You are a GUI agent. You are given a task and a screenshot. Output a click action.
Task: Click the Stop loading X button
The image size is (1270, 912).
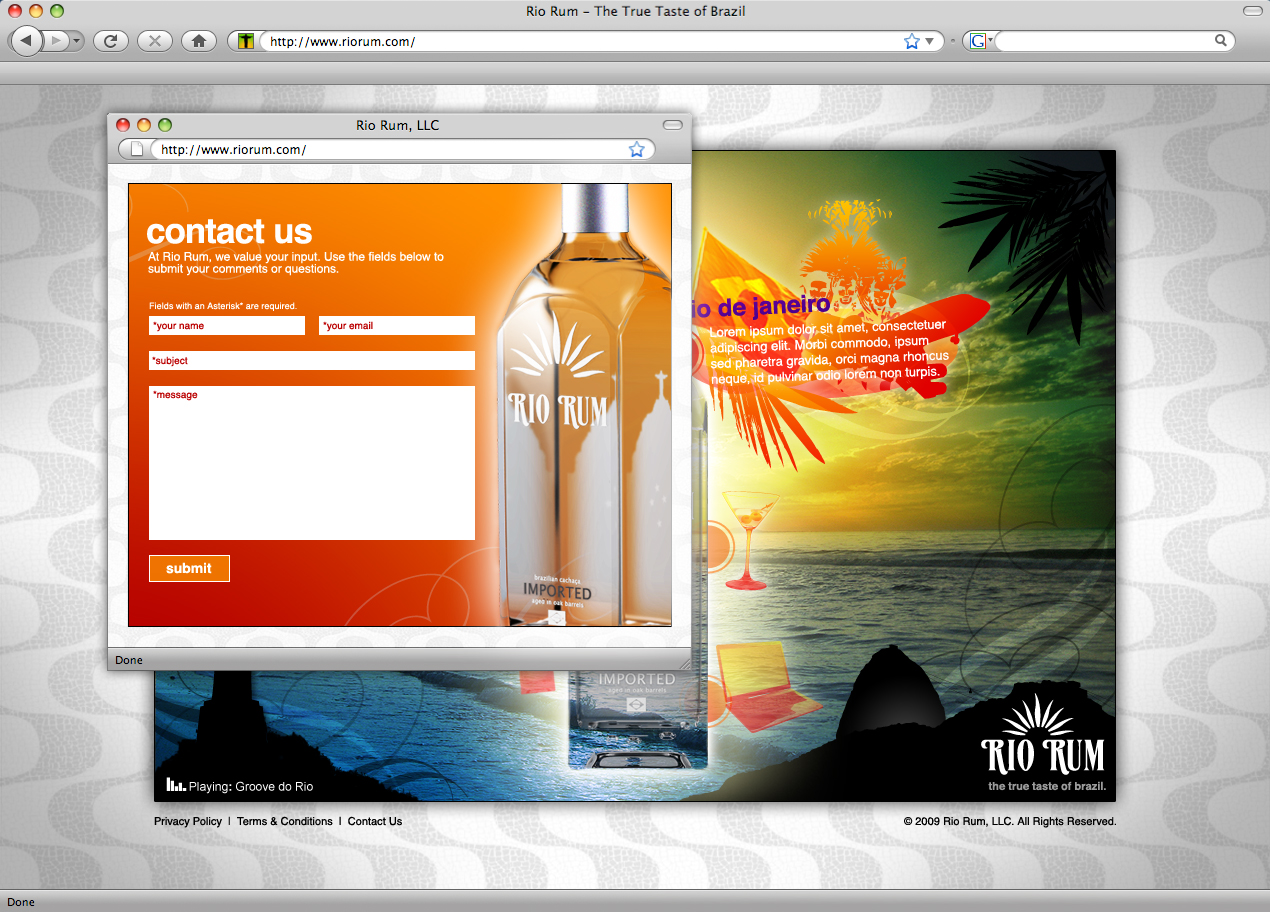pyautogui.click(x=154, y=41)
